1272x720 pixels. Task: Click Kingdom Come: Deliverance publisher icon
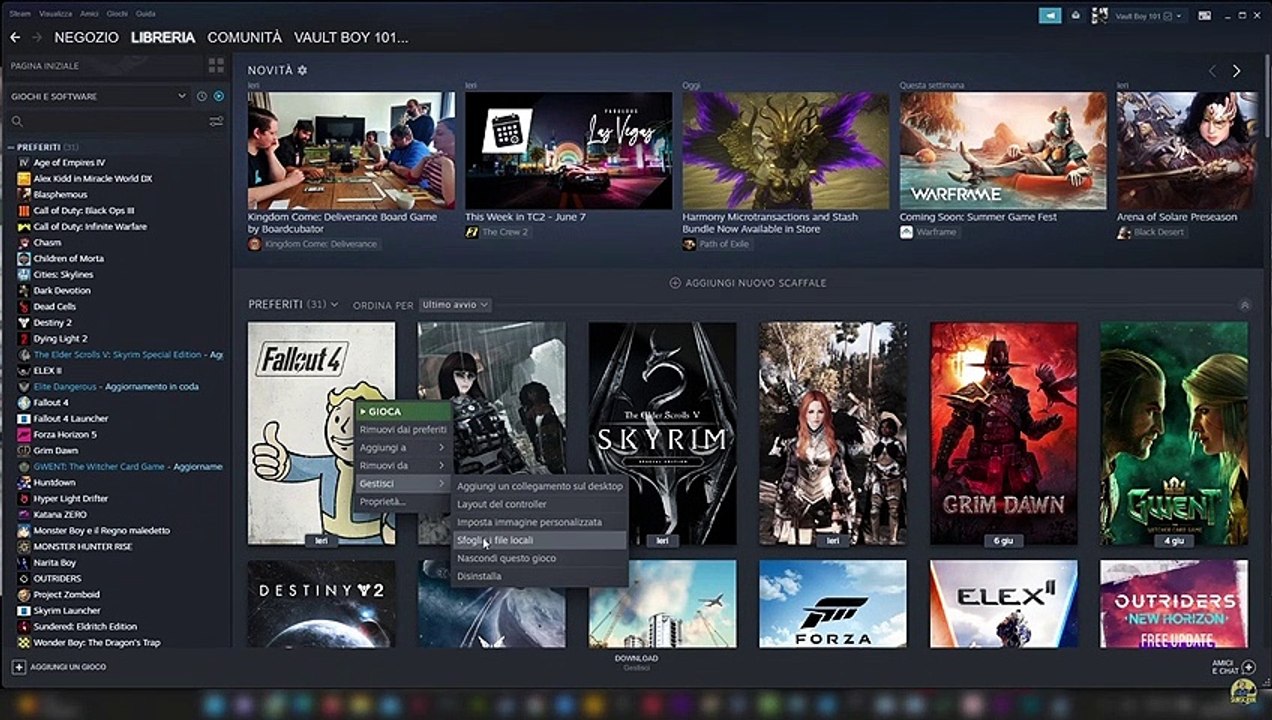pos(254,244)
